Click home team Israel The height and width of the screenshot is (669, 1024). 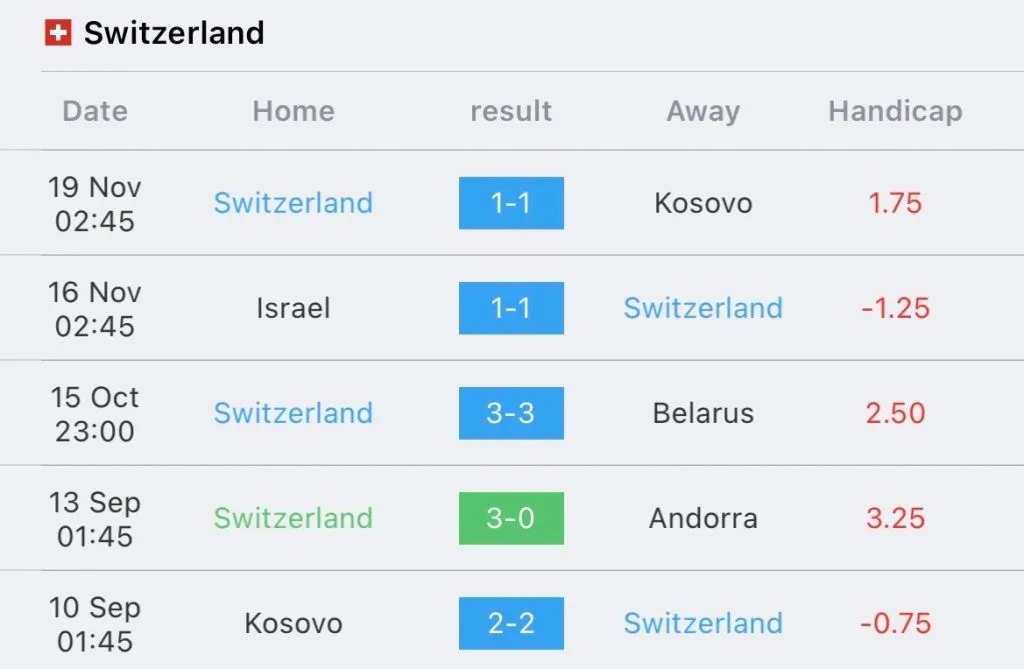293,308
